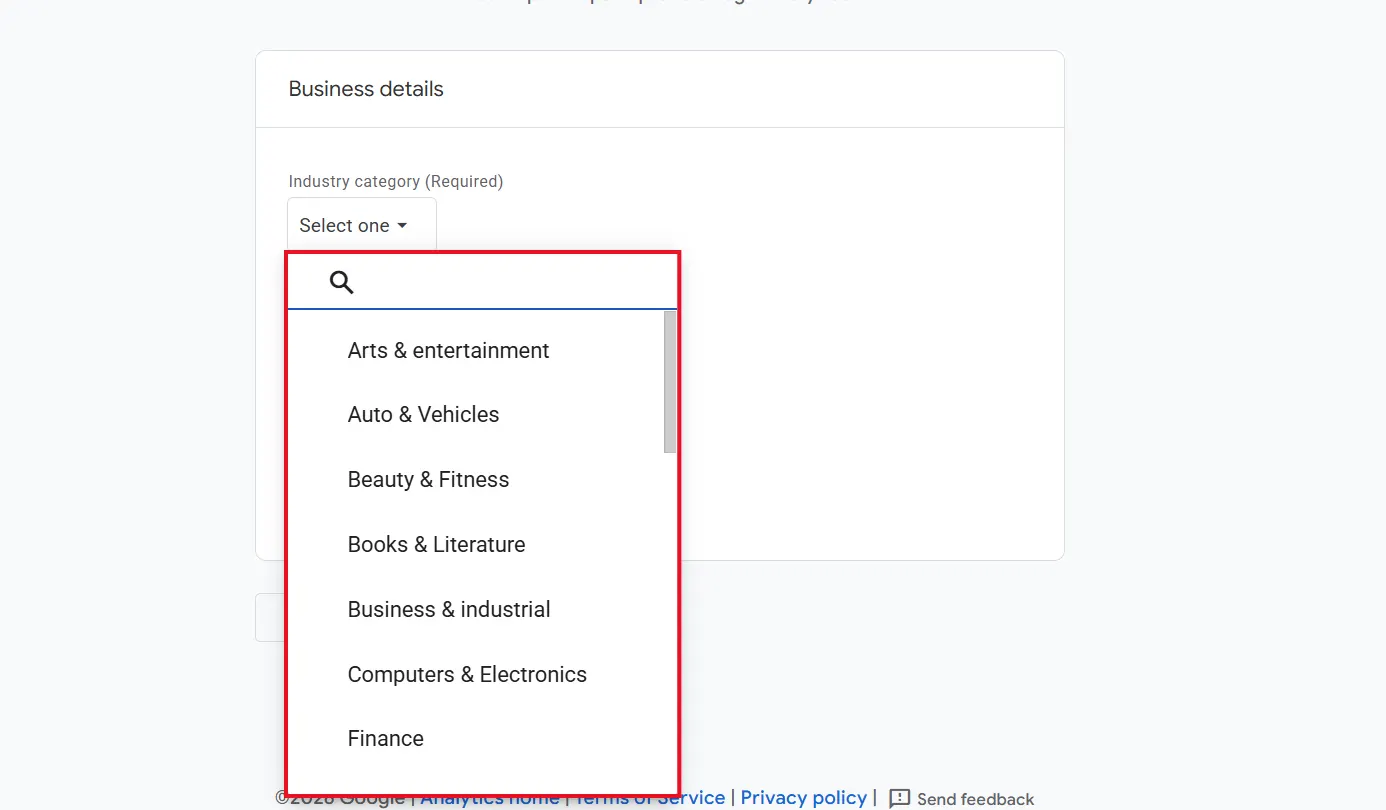This screenshot has width=1386, height=810.
Task: Open the Privacy policy link
Action: pos(804,797)
